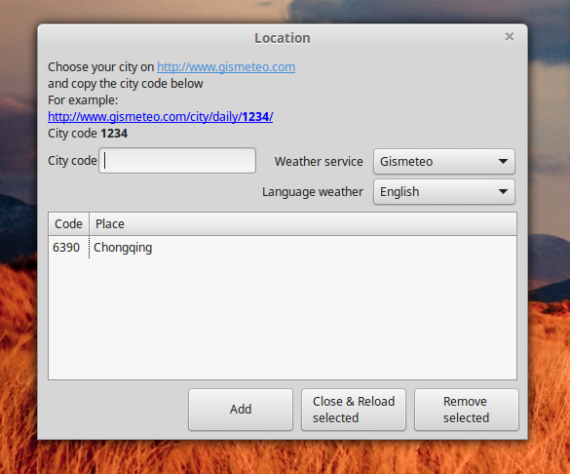570x474 pixels.
Task: Open the Weather service Gismeteo dropdown
Action: 444,161
